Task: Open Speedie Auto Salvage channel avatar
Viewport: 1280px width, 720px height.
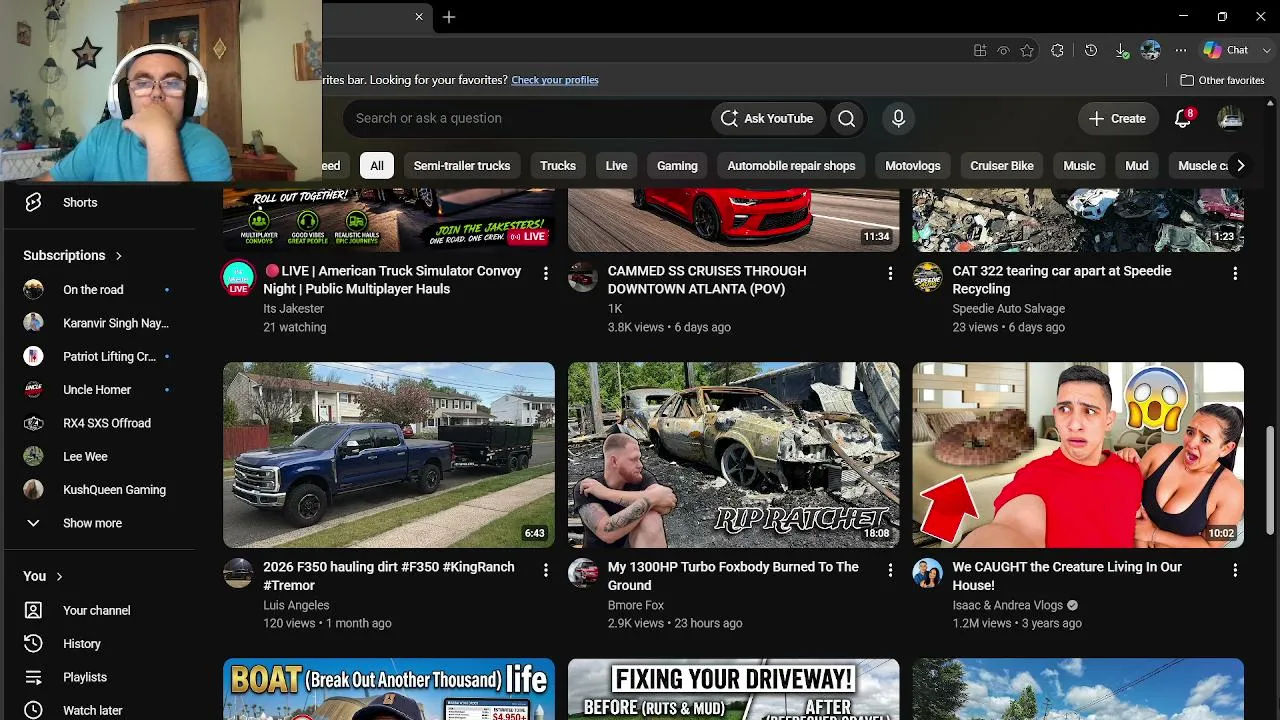Action: 927,277
